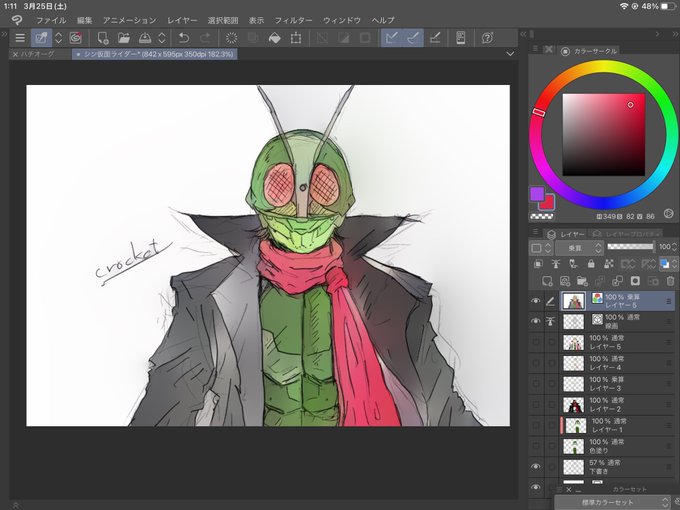
Task: Toggle snap to grid icon
Action: click(x=435, y=38)
